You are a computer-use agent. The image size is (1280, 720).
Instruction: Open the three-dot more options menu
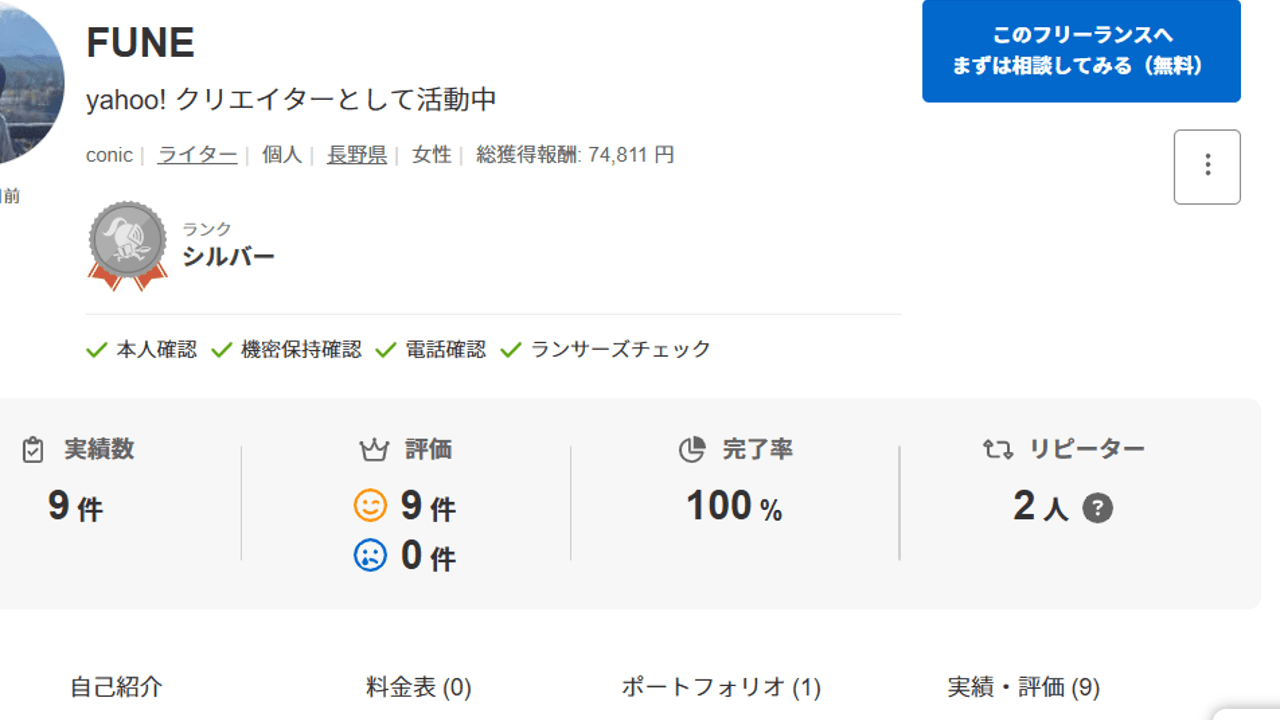click(x=1207, y=167)
